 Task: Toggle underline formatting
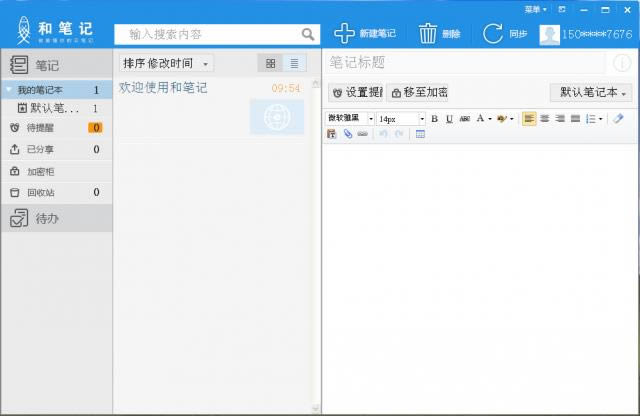[449, 119]
